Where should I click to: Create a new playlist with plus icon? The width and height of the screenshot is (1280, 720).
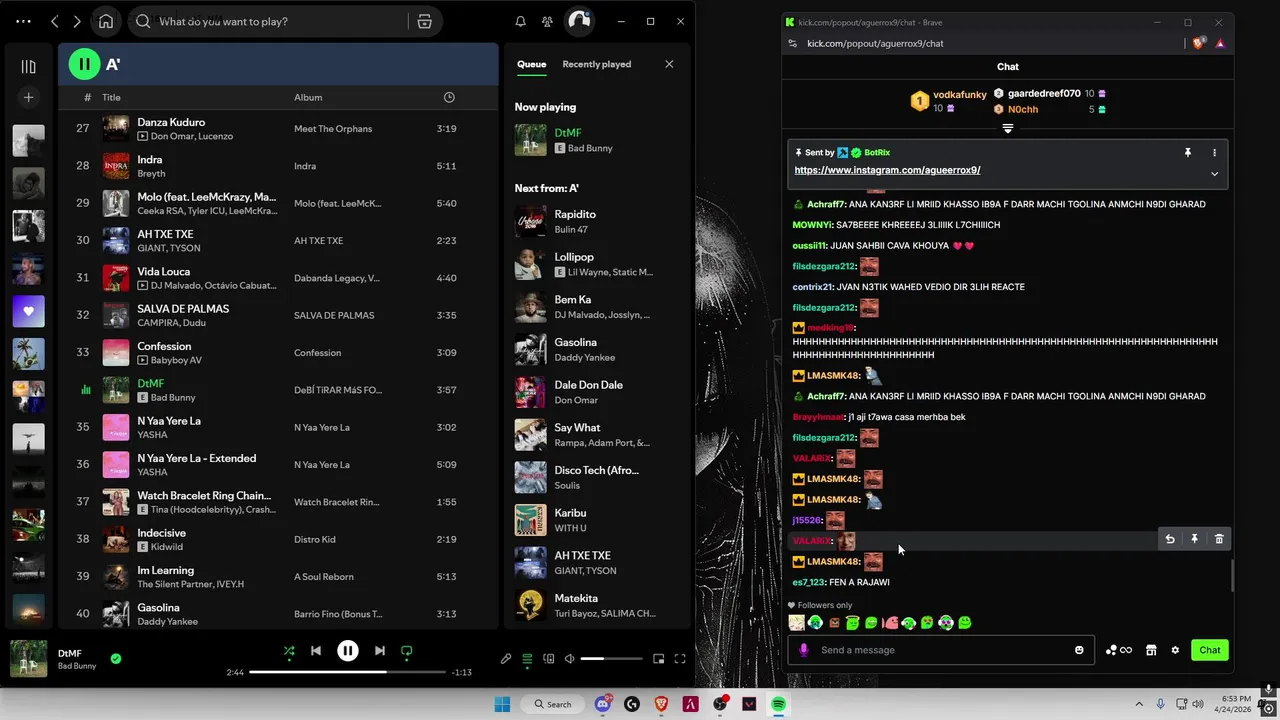28,97
